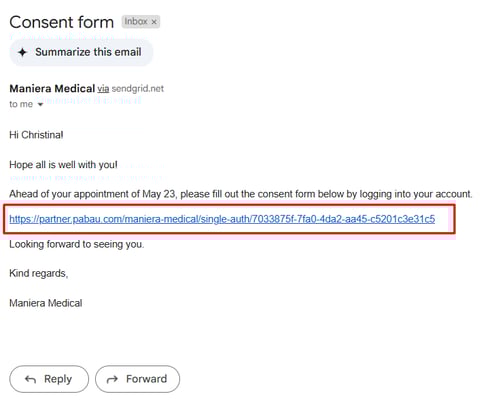496x413 pixels.
Task: Click the "Hi Christina!" greeting line
Action: tap(36, 135)
